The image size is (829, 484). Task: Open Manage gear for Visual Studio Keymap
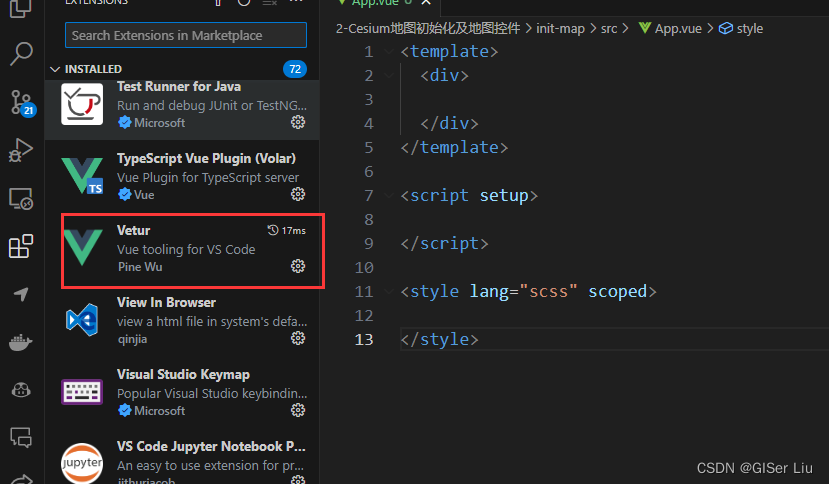coord(298,410)
